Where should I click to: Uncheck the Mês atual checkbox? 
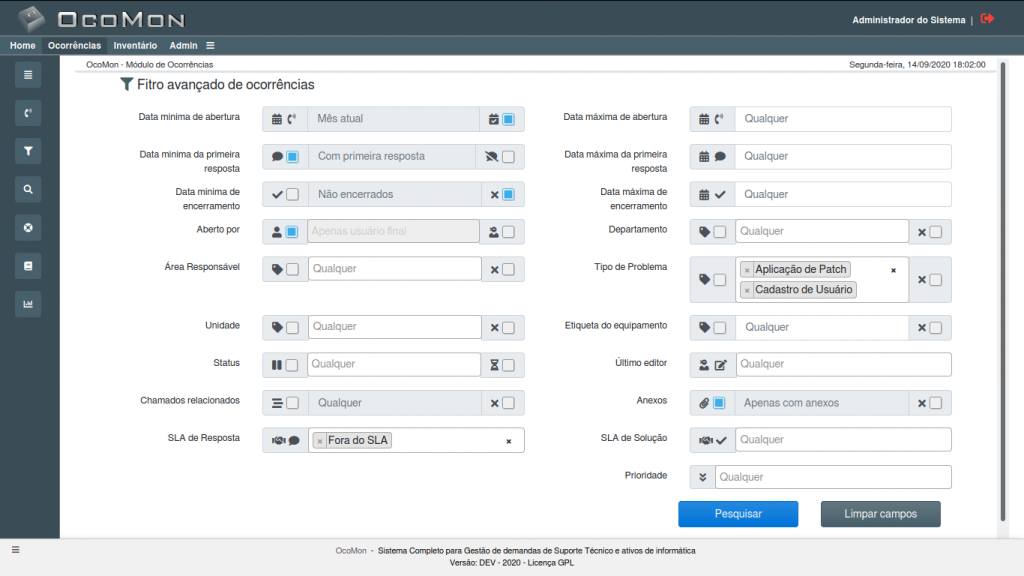click(x=508, y=119)
